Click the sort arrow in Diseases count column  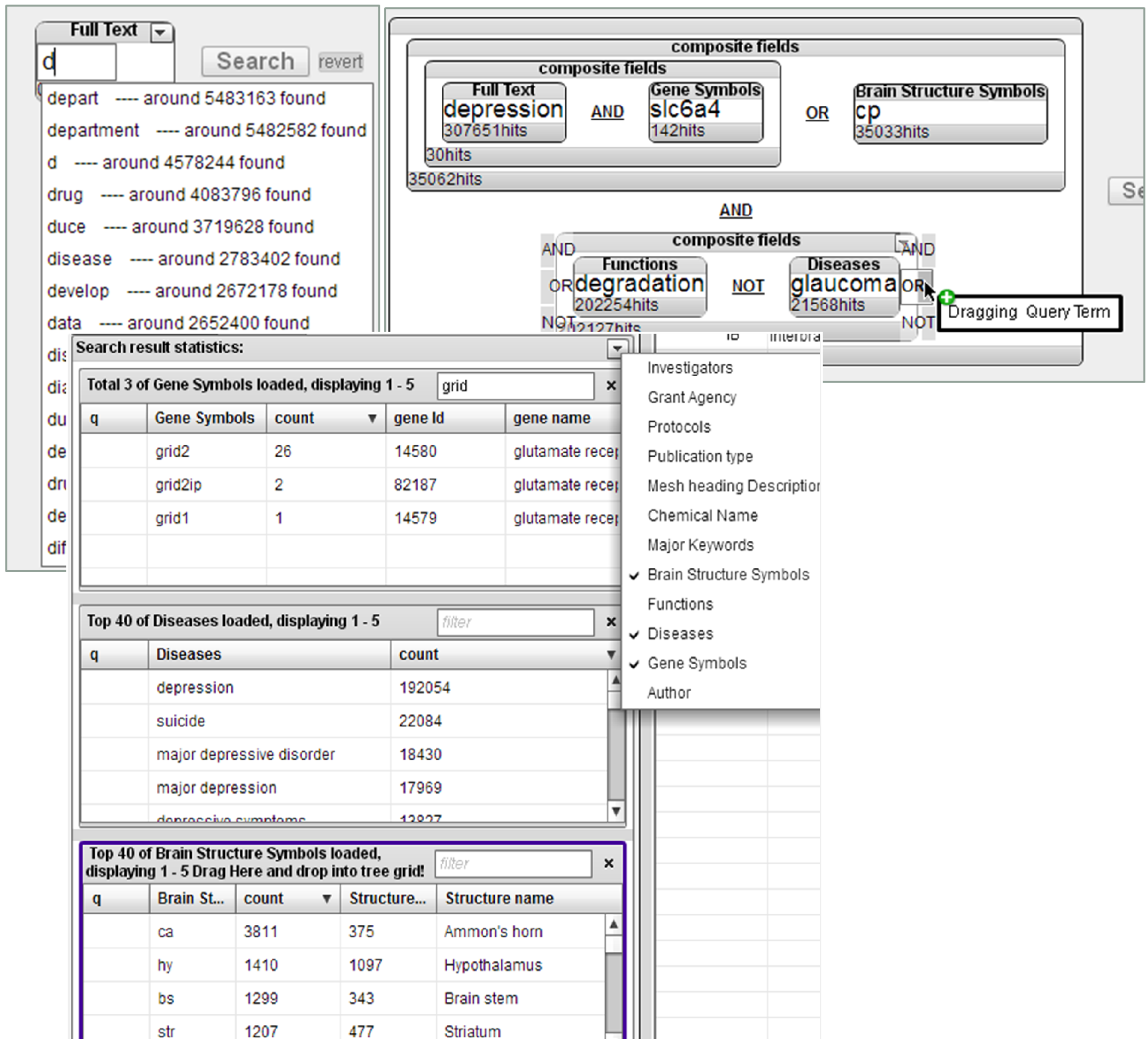click(x=611, y=655)
